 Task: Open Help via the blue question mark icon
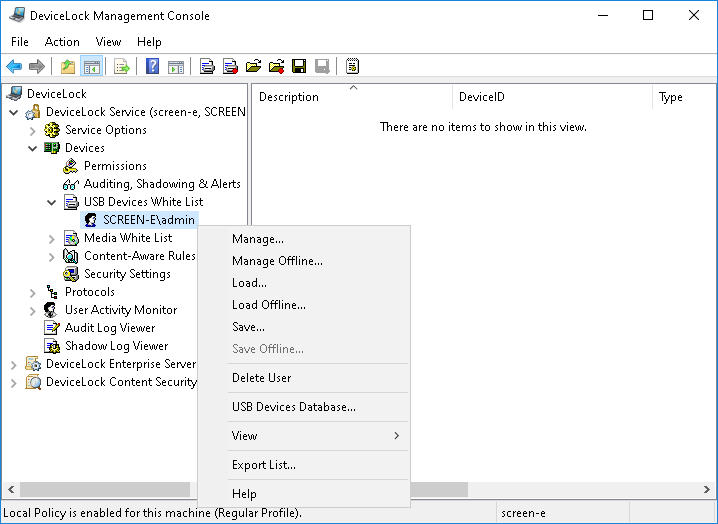pyautogui.click(x=153, y=67)
